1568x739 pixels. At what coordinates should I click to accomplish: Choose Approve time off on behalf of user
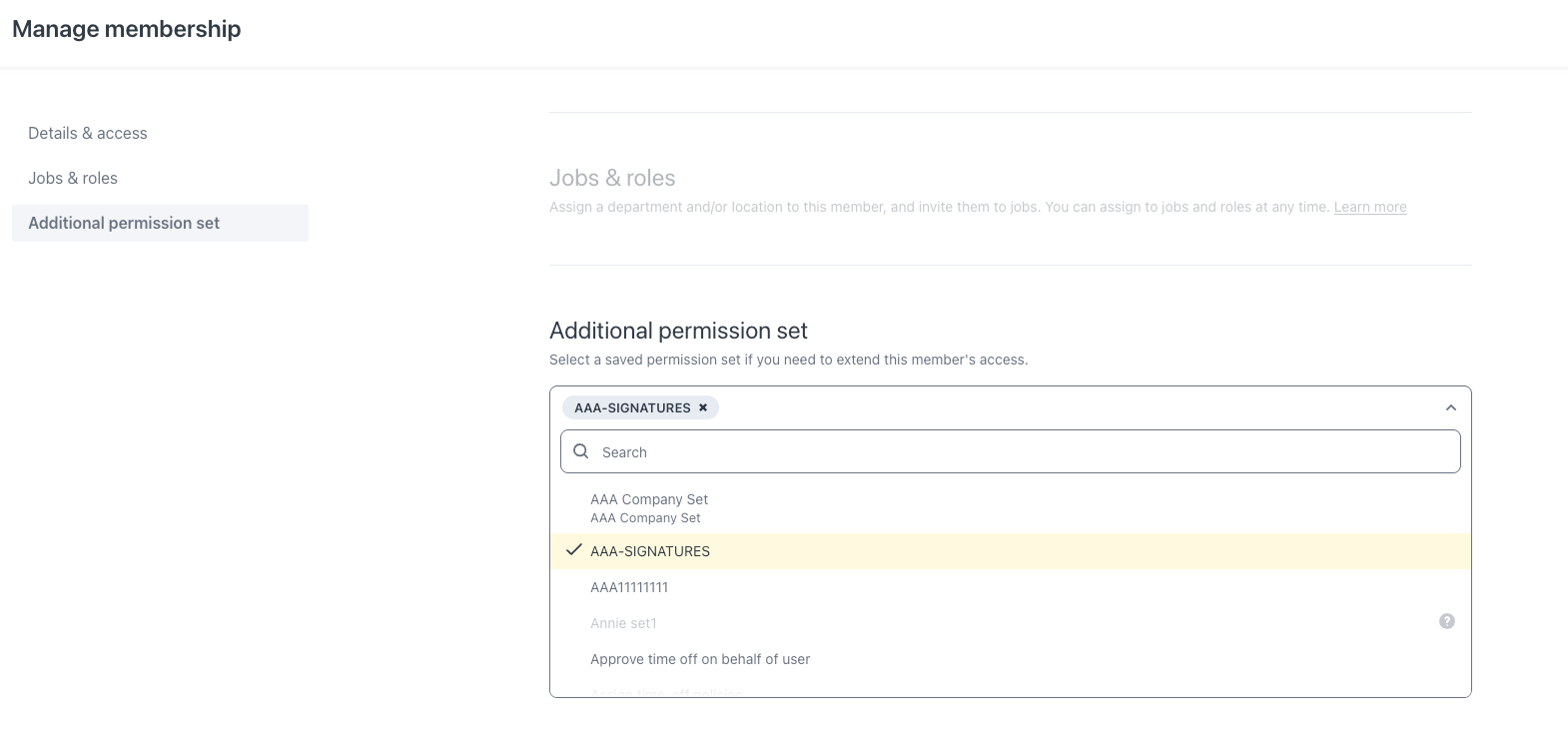pos(700,659)
